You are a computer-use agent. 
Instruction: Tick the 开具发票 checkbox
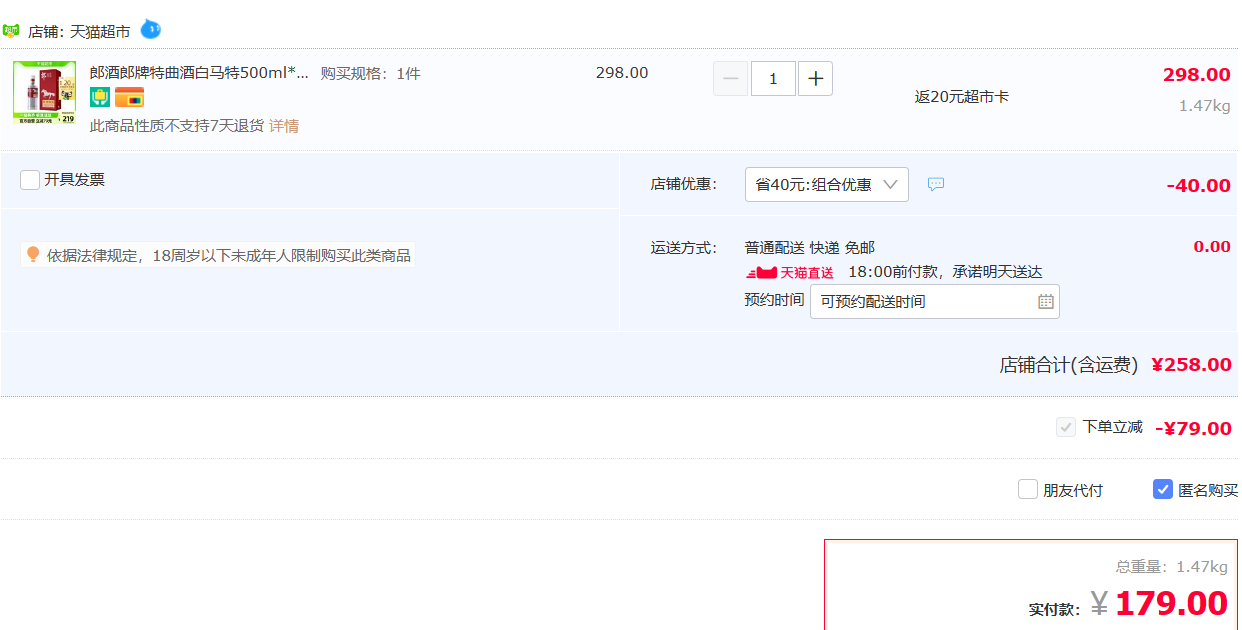[x=30, y=180]
